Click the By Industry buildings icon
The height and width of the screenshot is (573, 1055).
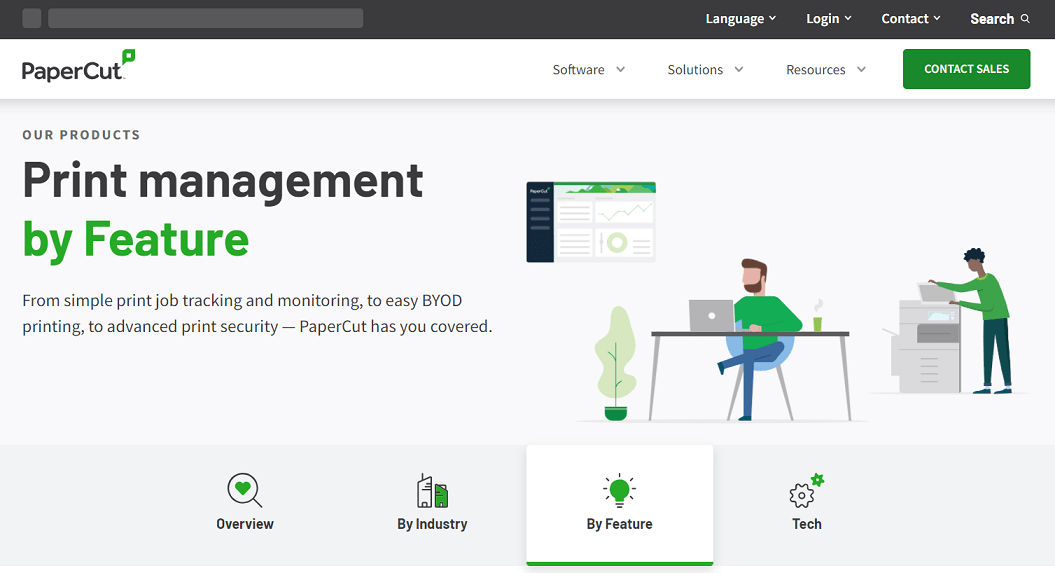432,491
